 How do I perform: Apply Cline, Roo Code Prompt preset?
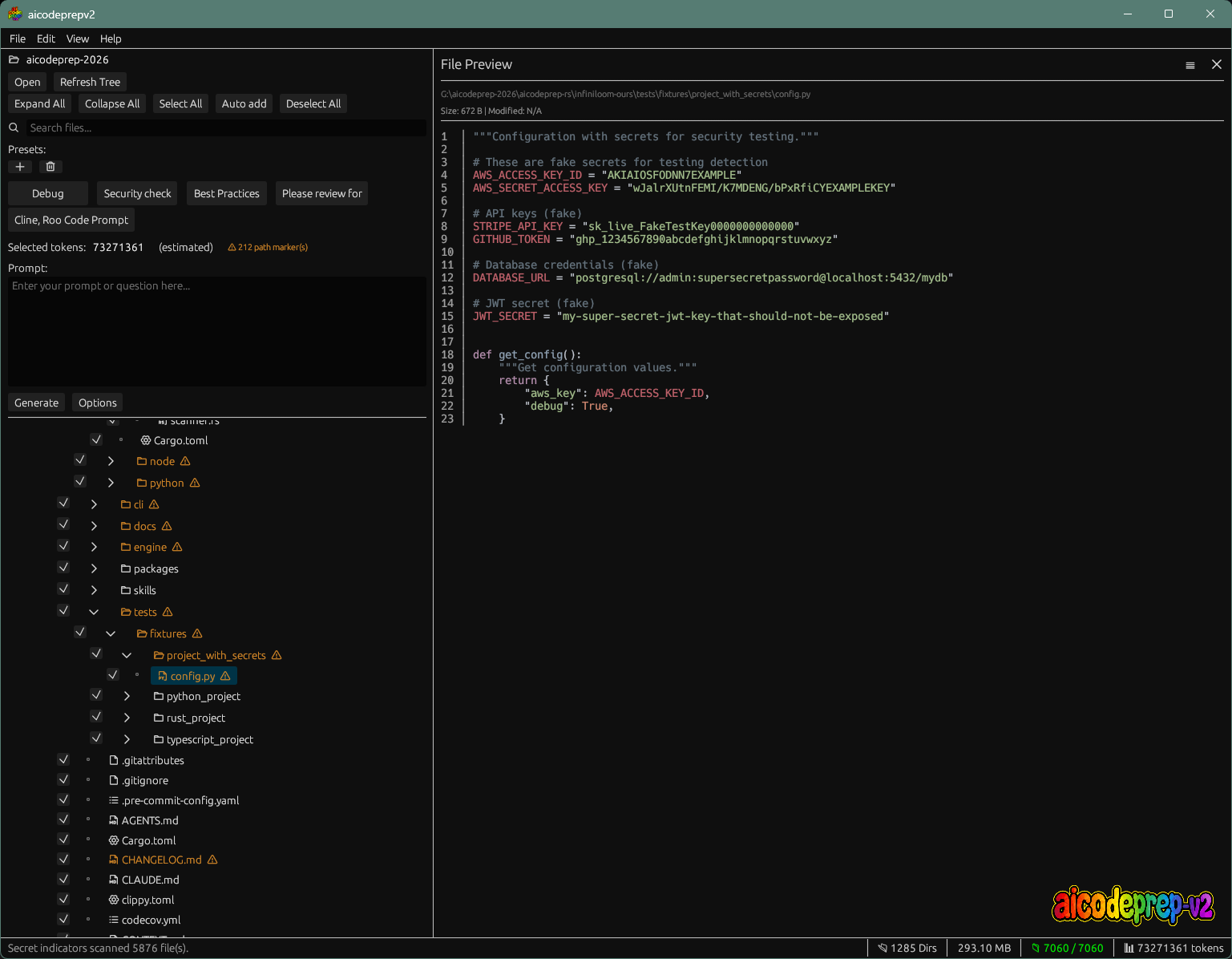[71, 220]
